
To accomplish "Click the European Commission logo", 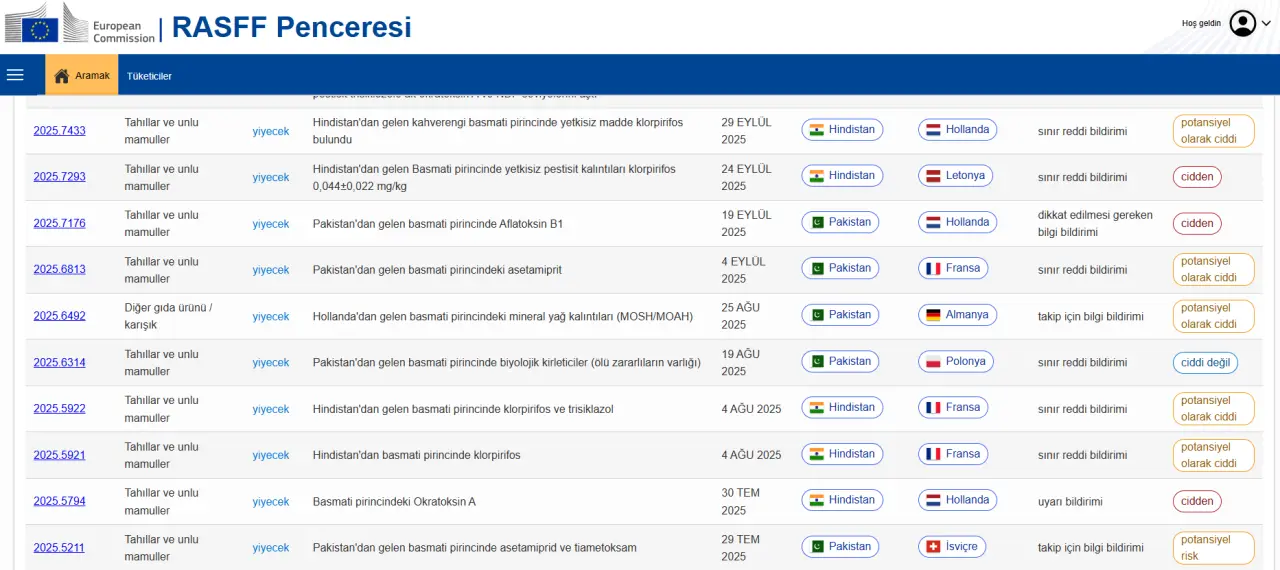I will point(80,23).
